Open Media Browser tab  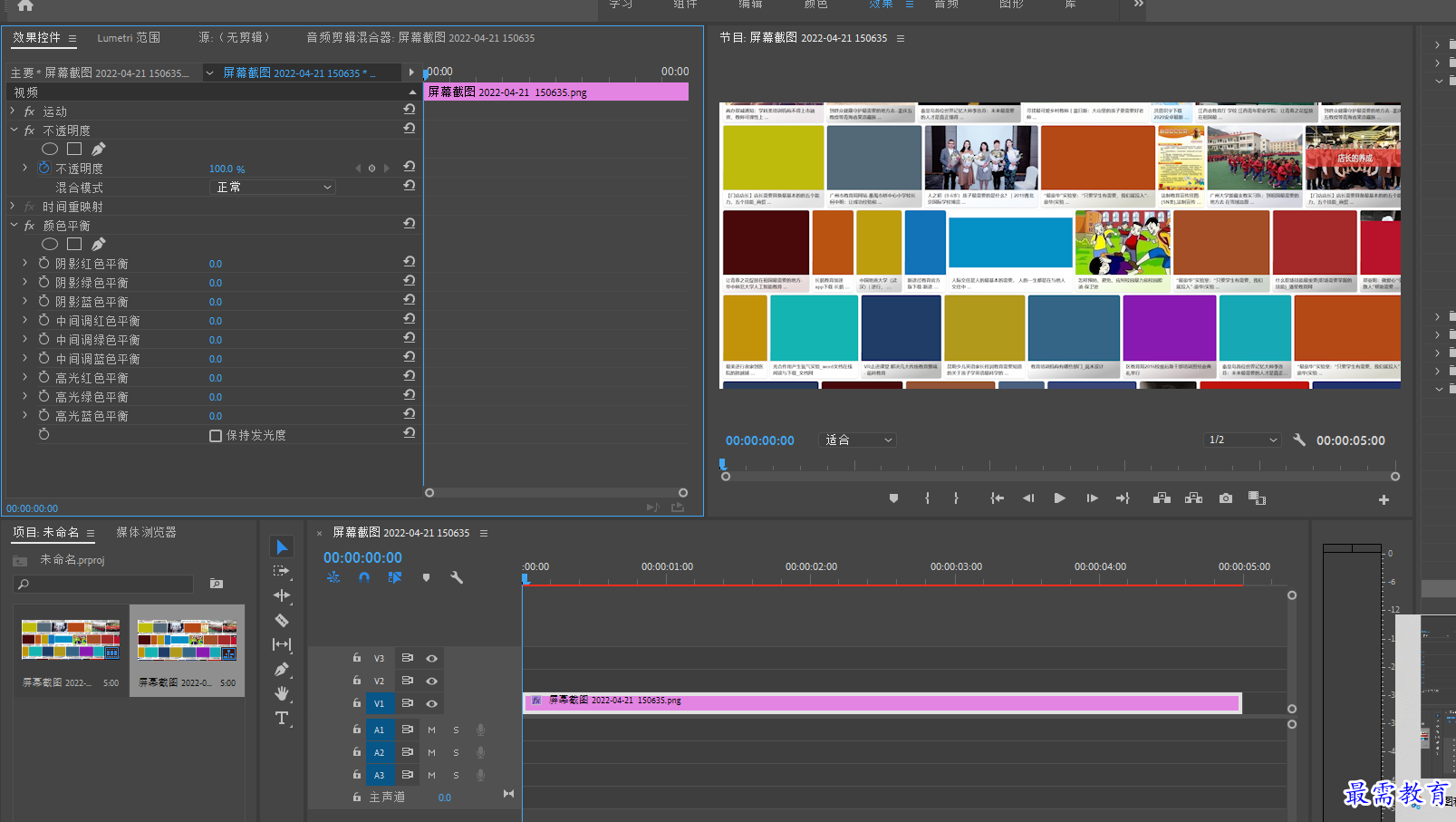[x=146, y=532]
